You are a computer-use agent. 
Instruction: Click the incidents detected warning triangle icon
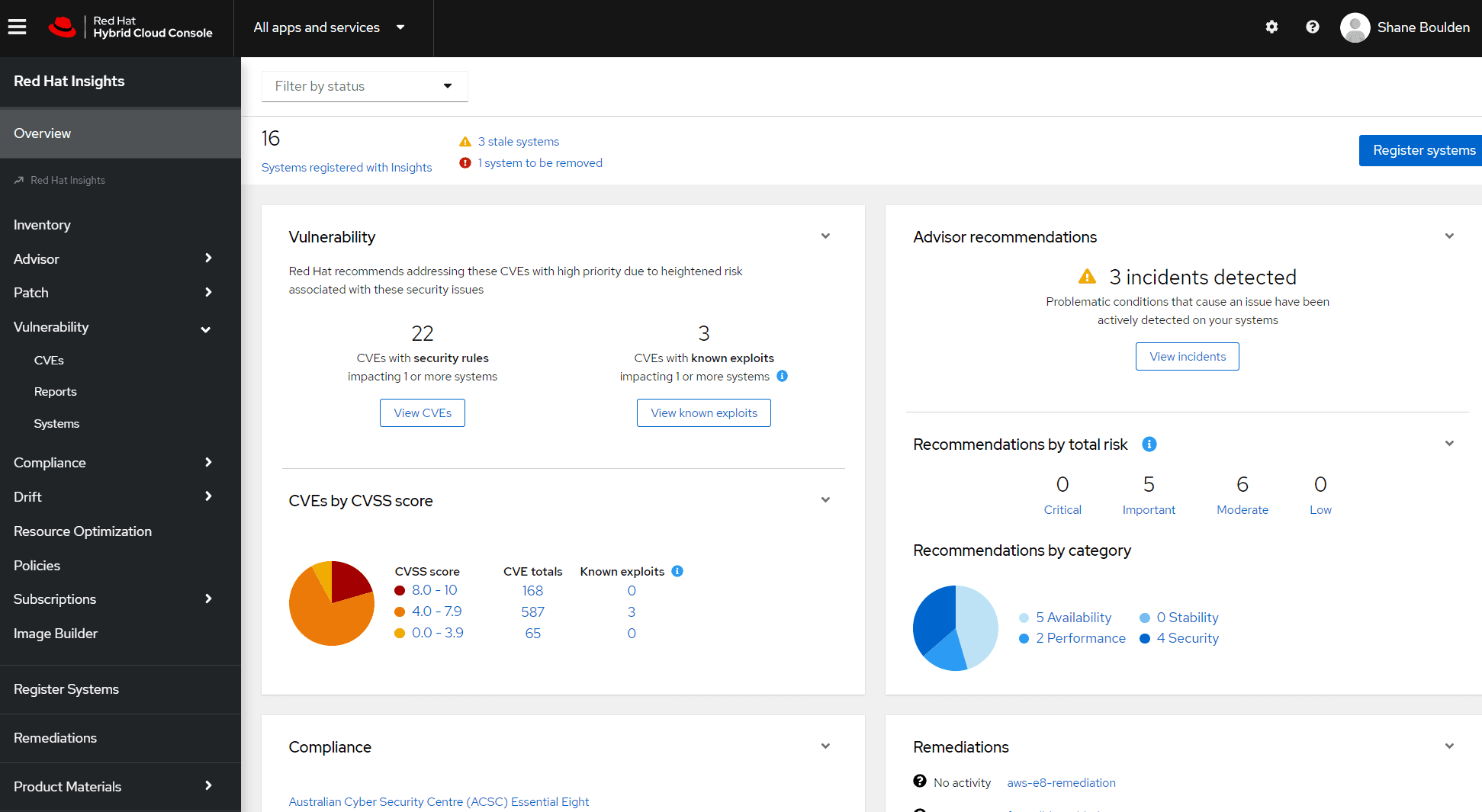(x=1087, y=277)
